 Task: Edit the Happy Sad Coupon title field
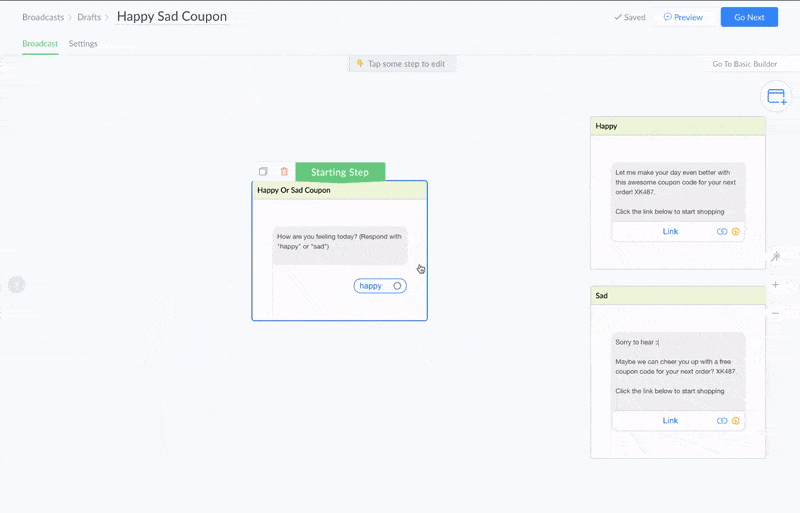(x=172, y=16)
